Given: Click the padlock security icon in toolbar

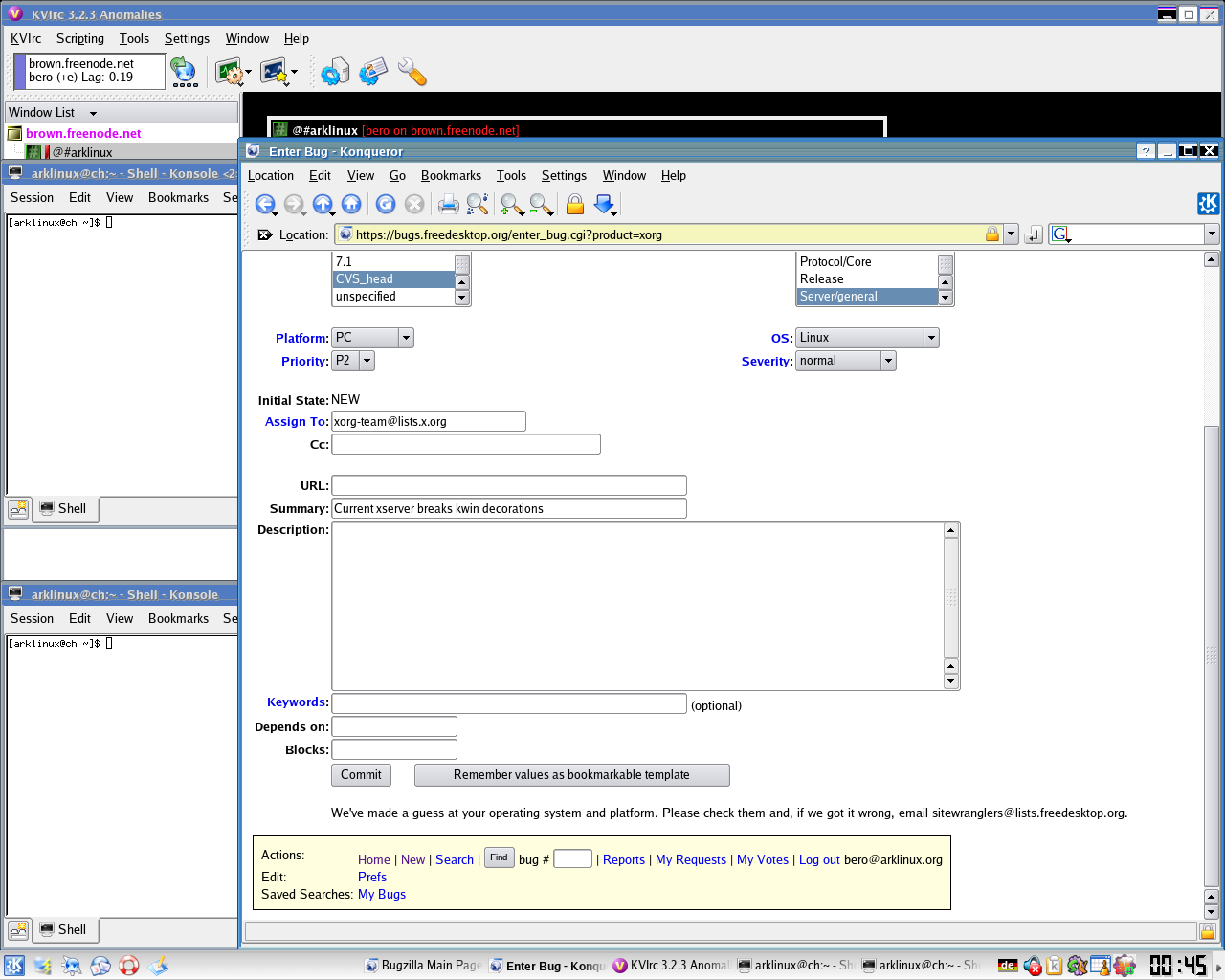Looking at the screenshot, I should click(x=574, y=204).
